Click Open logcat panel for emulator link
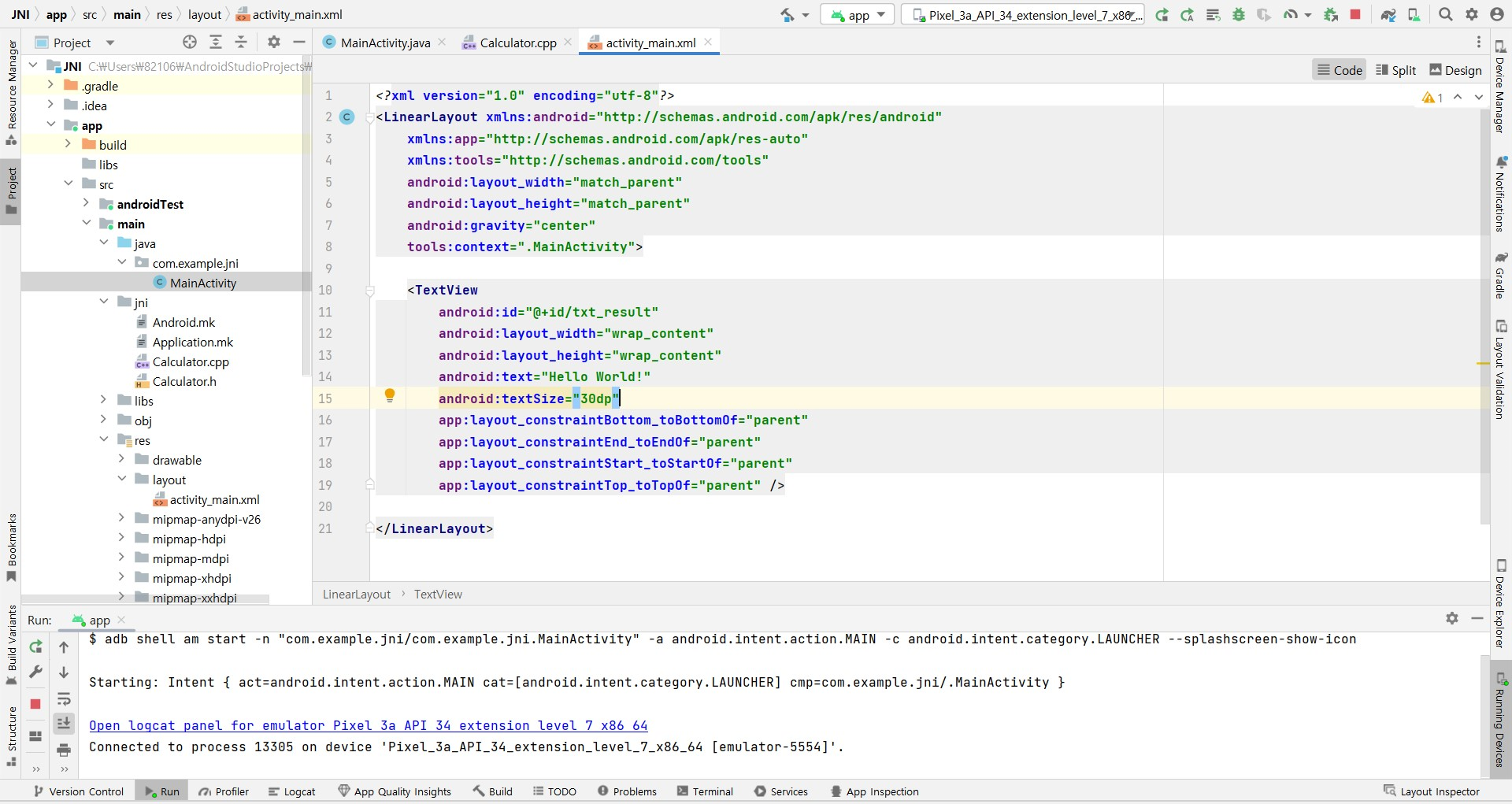The height and width of the screenshot is (804, 1512). [x=368, y=725]
